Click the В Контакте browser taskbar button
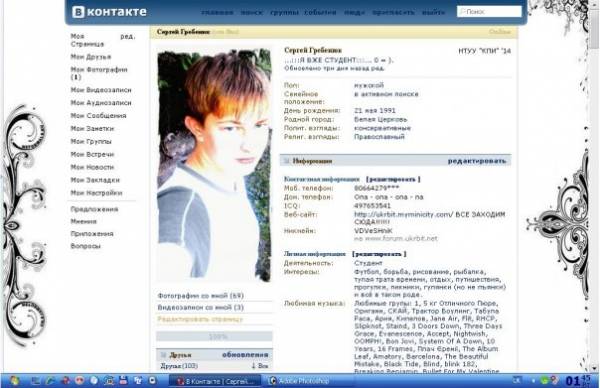The image size is (600, 388). (215, 381)
